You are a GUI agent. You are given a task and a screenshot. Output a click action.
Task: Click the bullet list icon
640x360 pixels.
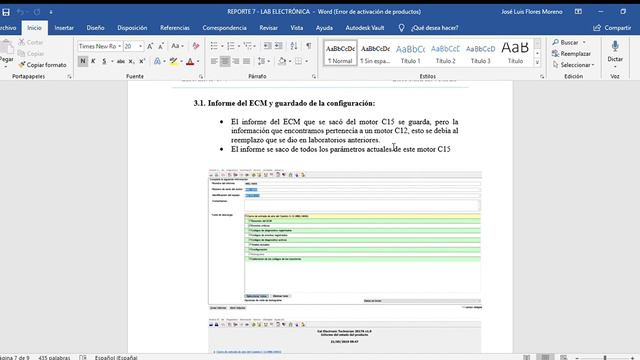click(x=214, y=46)
